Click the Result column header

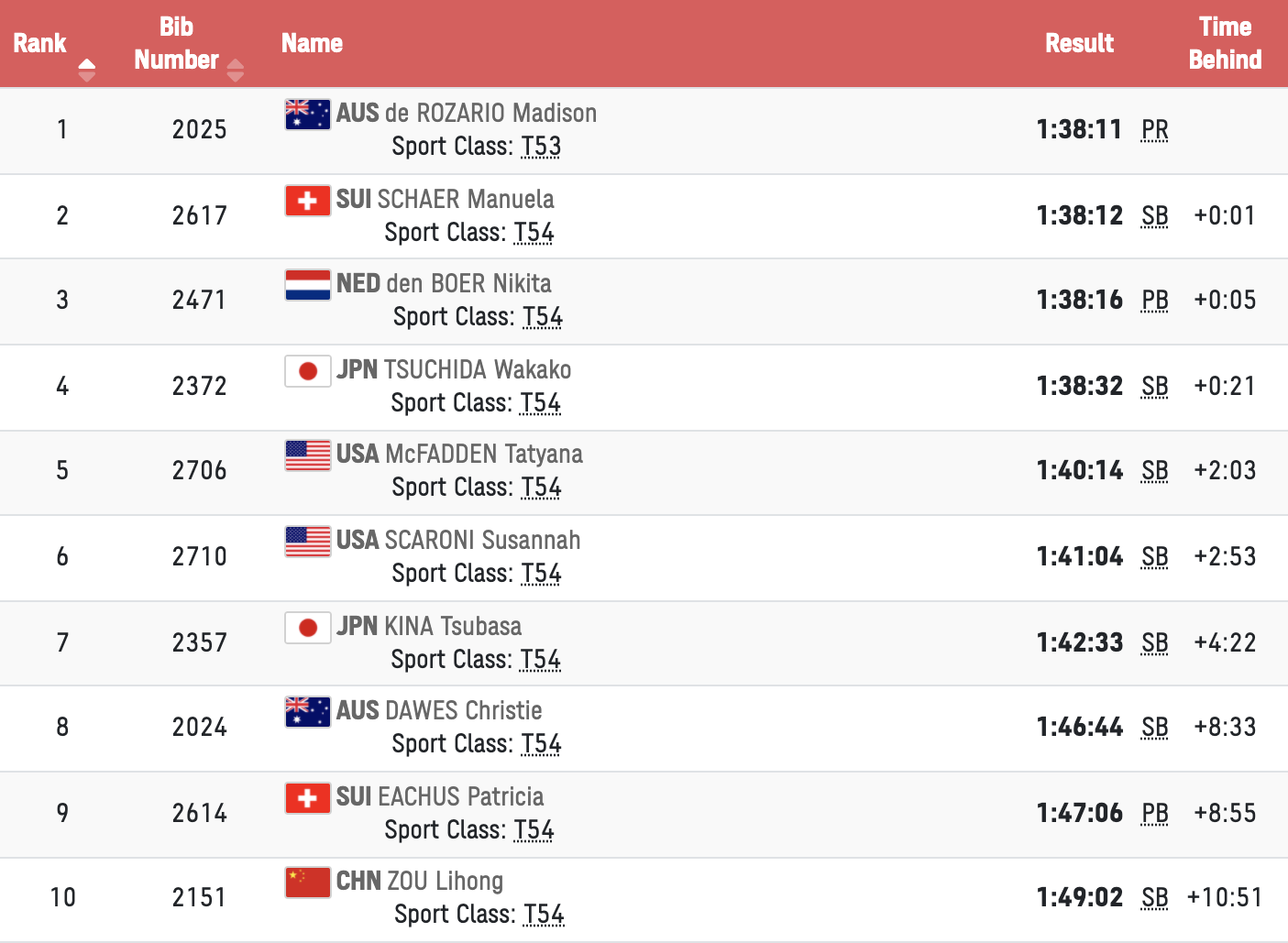click(1079, 43)
